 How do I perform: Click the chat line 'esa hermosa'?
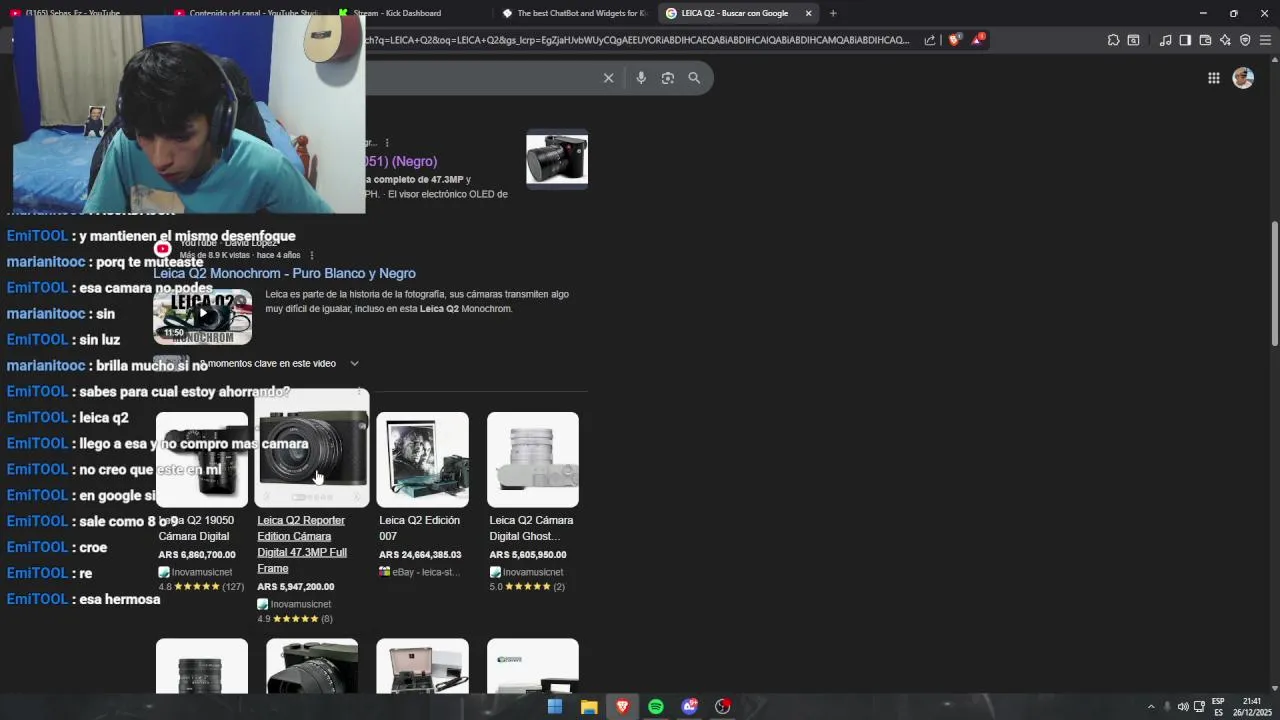click(119, 599)
